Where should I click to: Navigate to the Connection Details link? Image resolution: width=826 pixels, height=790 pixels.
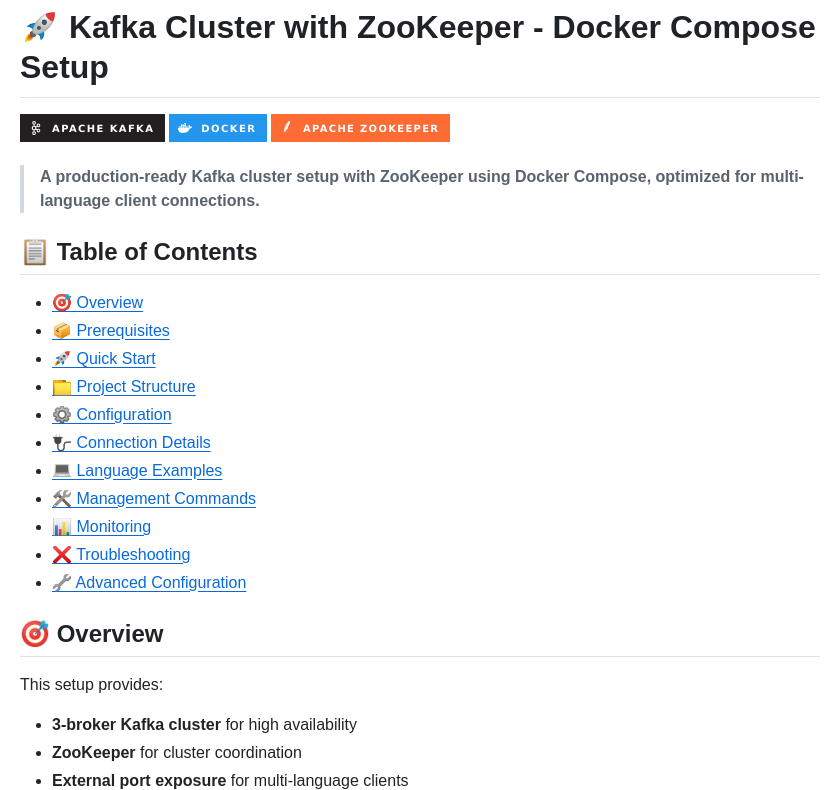tap(143, 443)
